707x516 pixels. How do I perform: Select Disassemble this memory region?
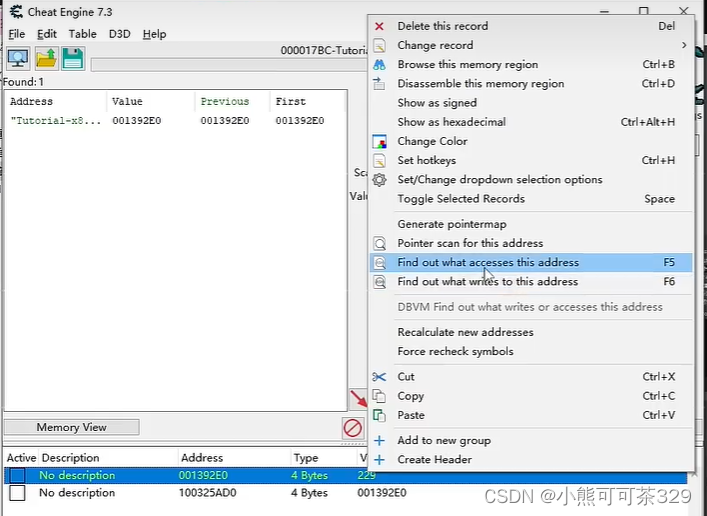pos(531,84)
